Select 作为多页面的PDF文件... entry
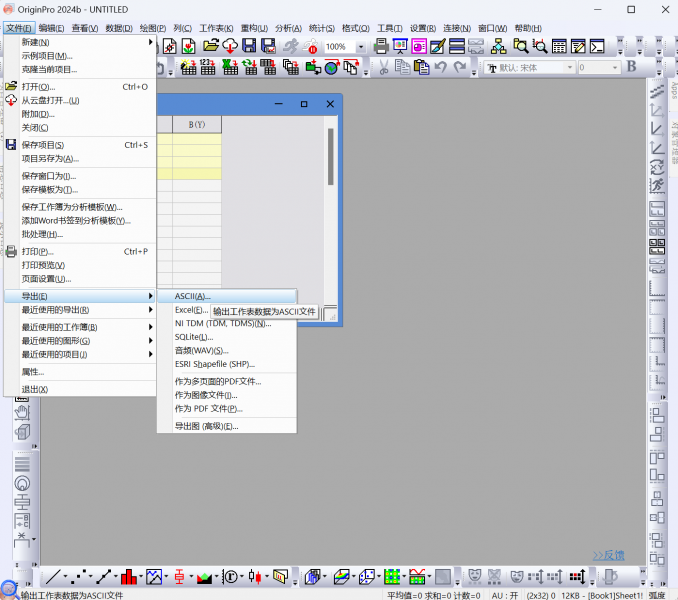The image size is (678, 600). (x=227, y=381)
